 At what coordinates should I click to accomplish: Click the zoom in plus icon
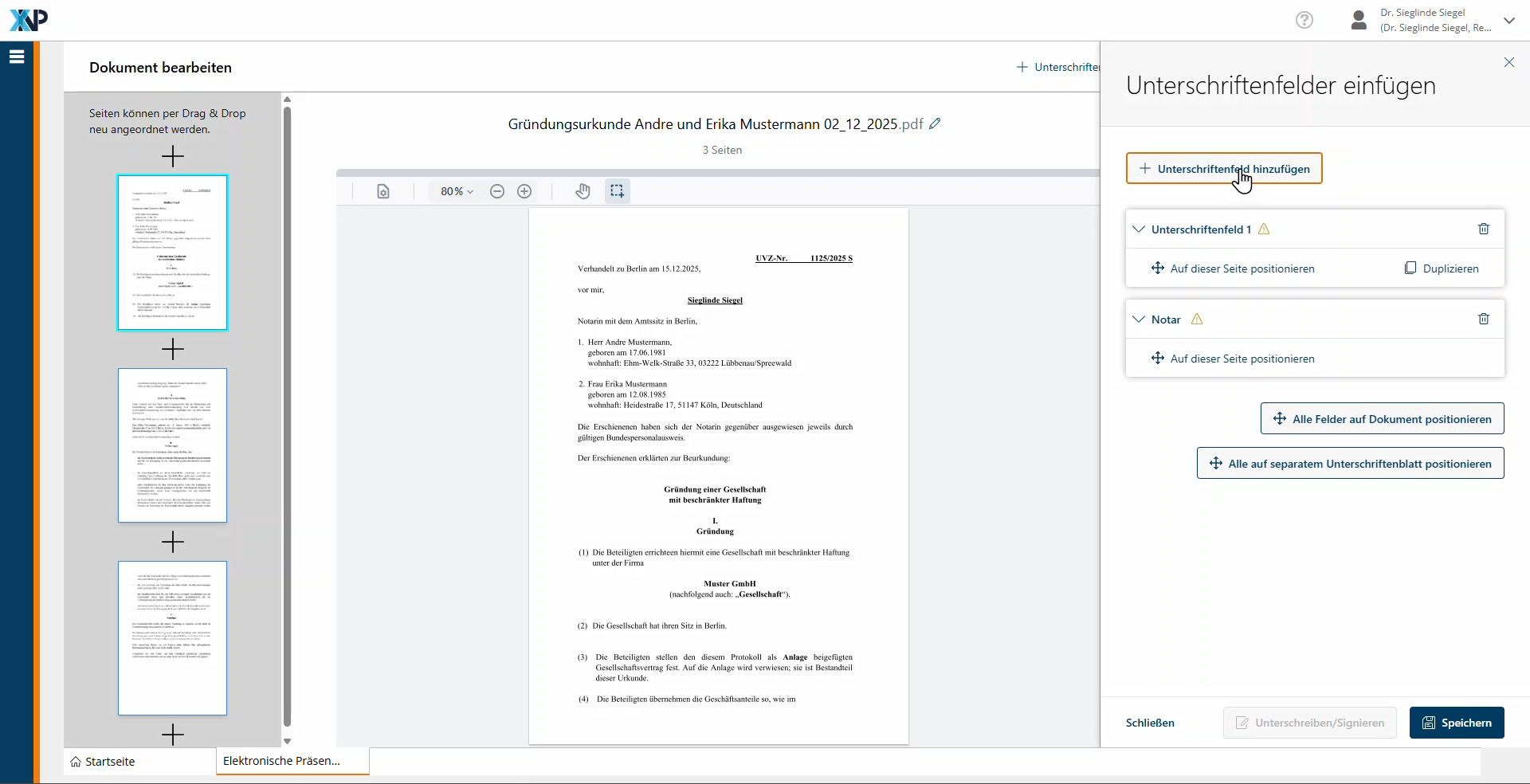pyautogui.click(x=524, y=191)
